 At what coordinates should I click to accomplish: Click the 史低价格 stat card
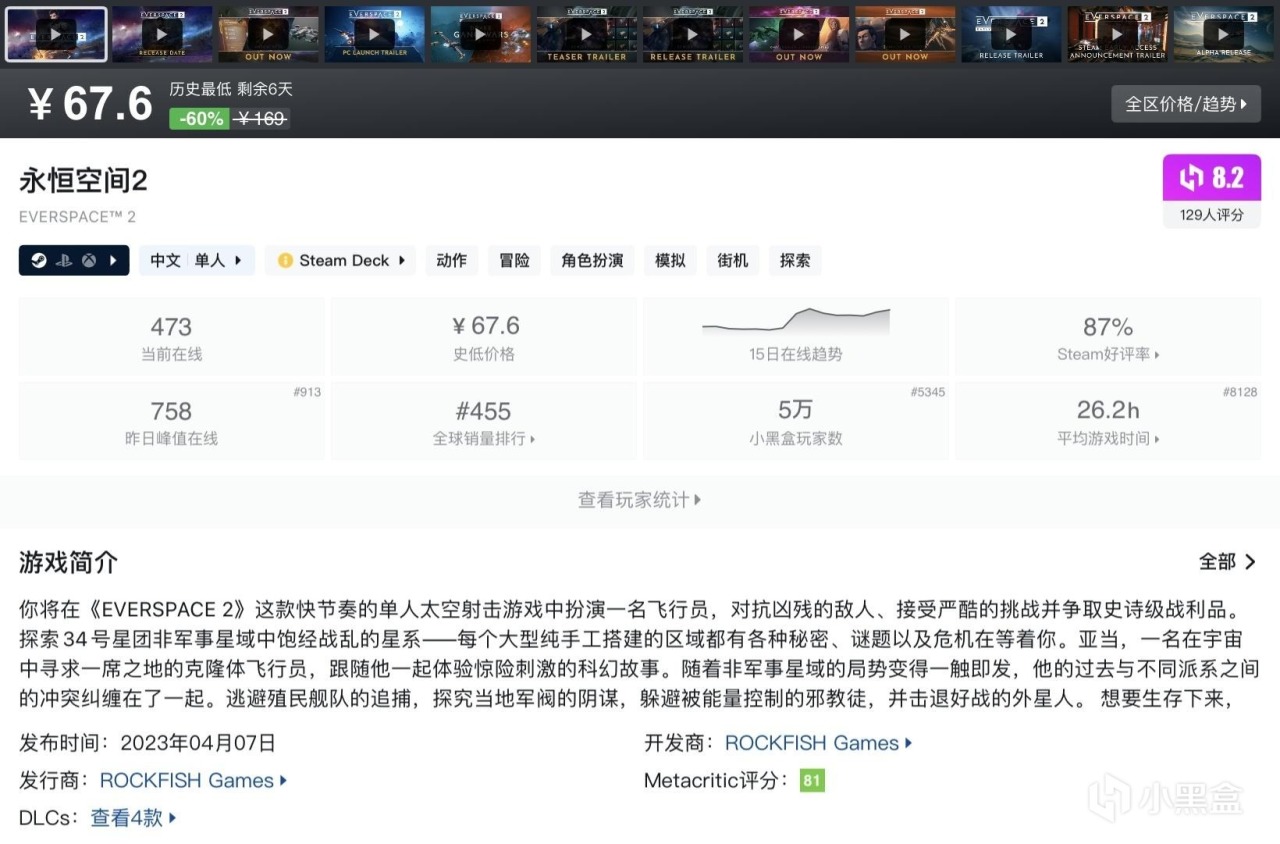coord(484,337)
